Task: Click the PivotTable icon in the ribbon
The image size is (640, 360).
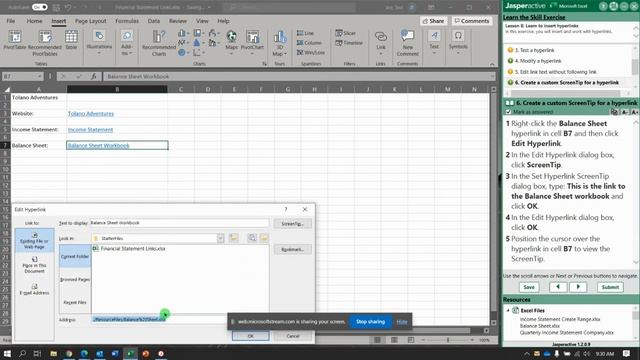Action: [15, 40]
